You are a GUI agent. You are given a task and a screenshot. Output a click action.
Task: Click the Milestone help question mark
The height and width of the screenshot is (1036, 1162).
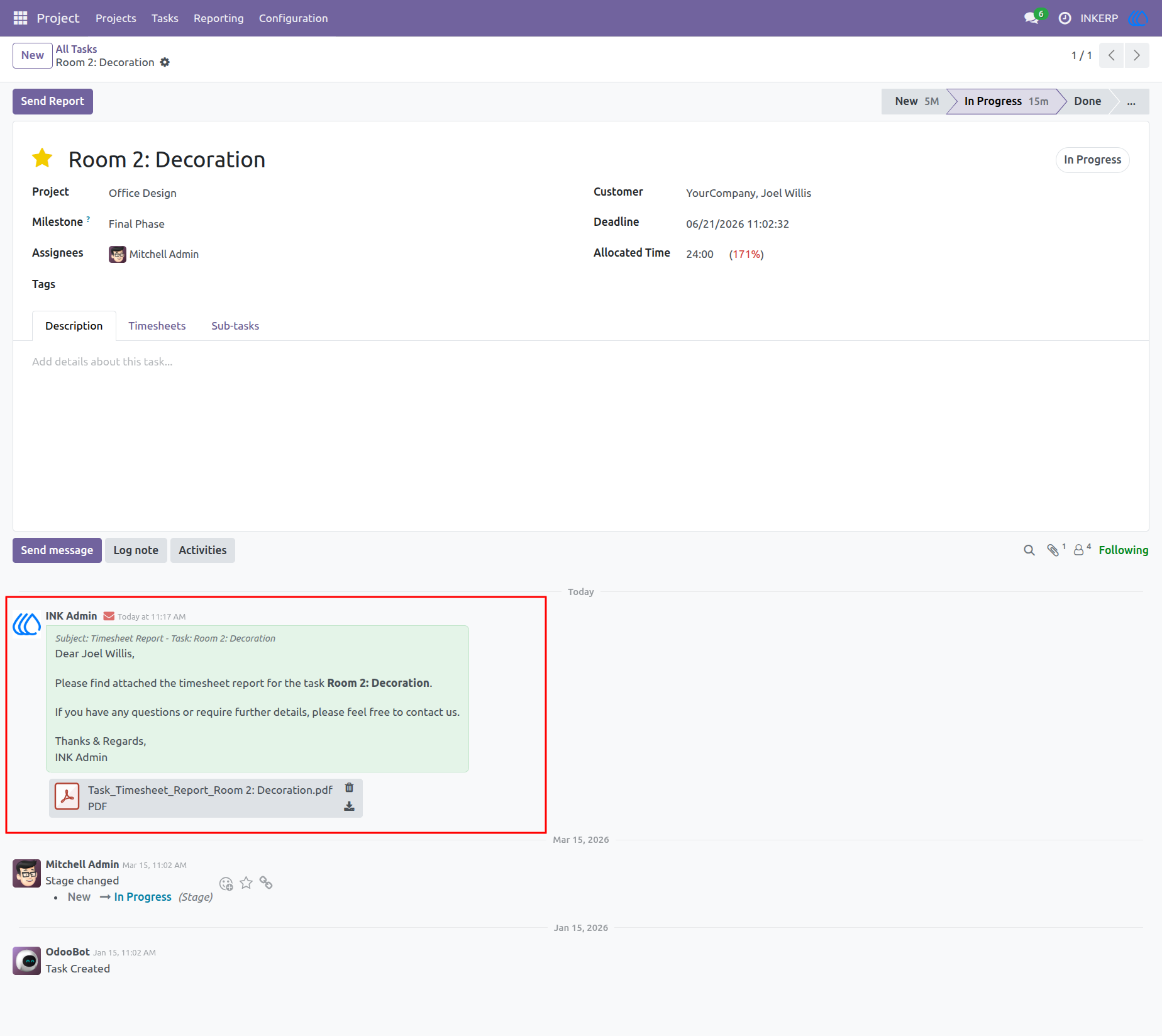pyautogui.click(x=88, y=219)
